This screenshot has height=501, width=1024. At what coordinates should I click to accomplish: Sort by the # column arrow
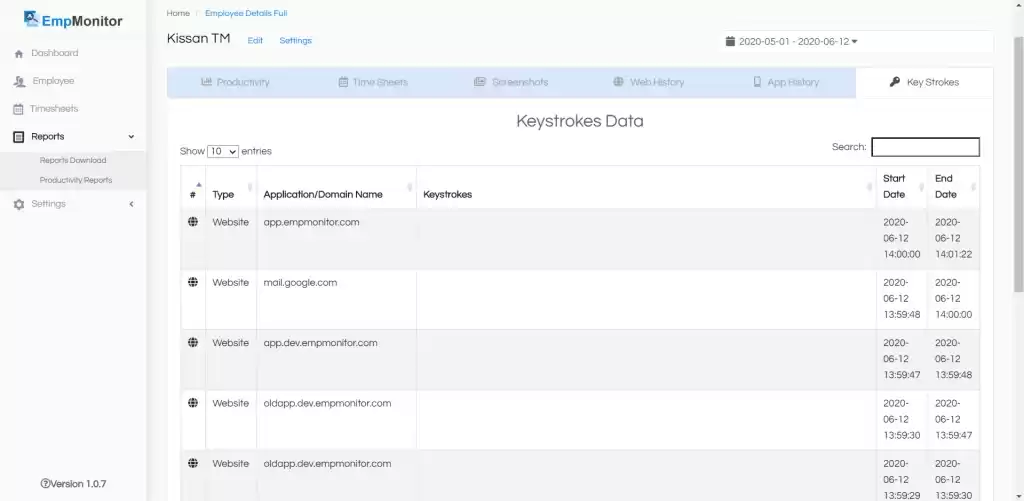coord(199,185)
